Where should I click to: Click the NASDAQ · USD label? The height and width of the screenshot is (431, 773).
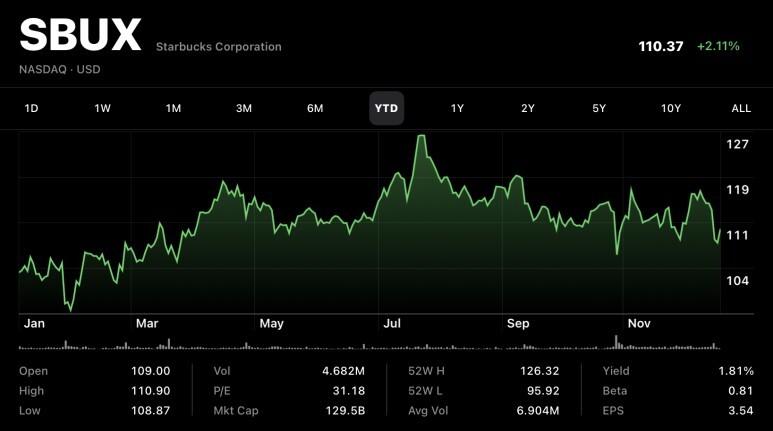pyautogui.click(x=60, y=70)
